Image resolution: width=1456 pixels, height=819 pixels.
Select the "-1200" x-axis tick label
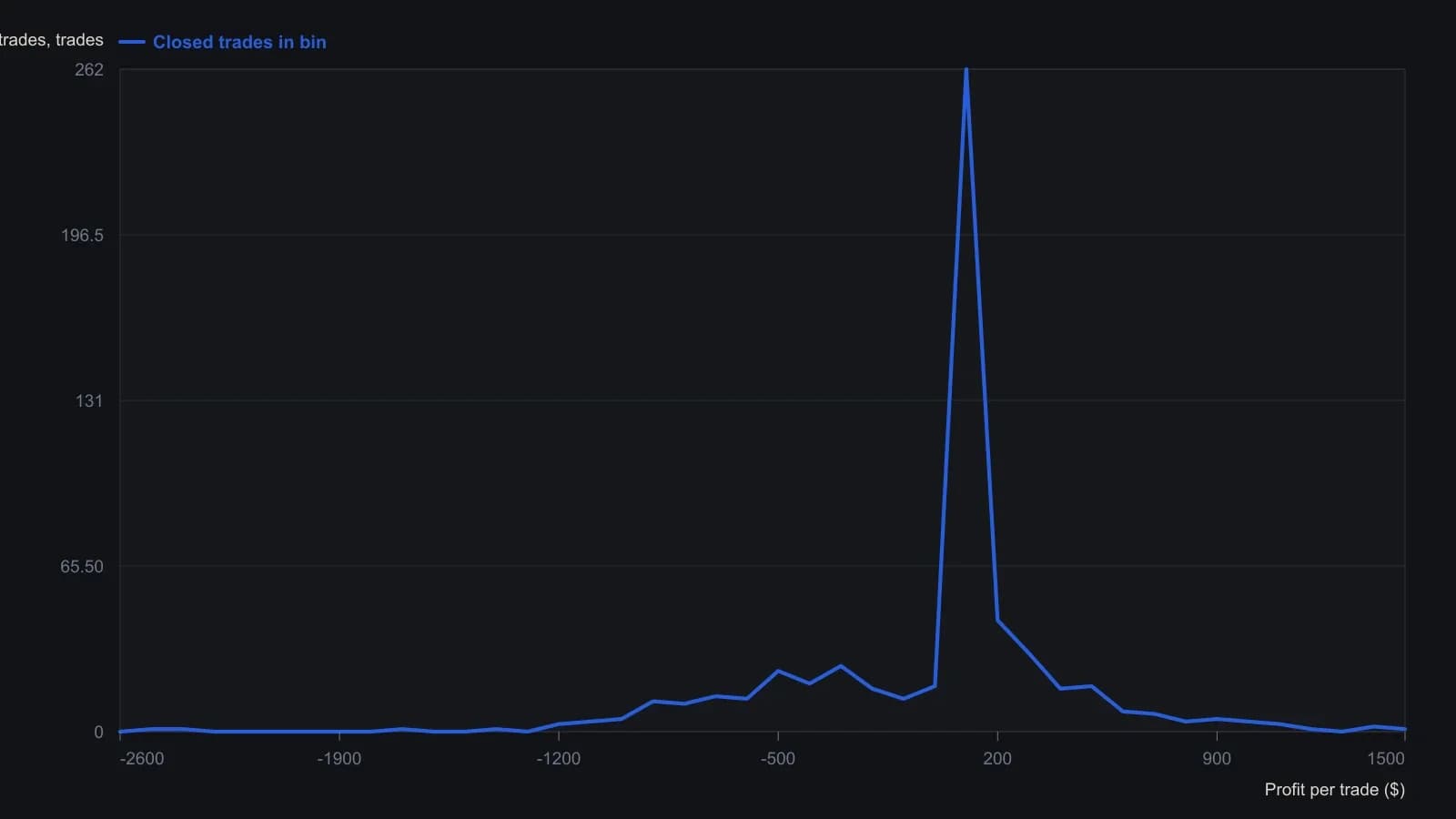(559, 759)
